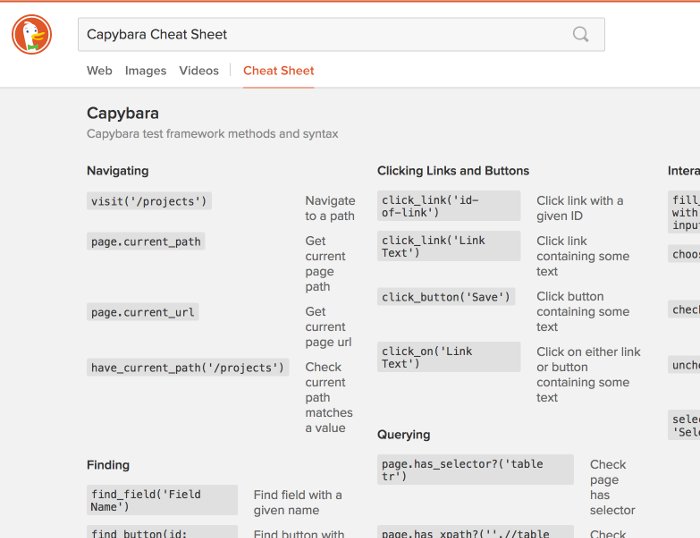The image size is (700, 538).
Task: Click the page.current_path code snippet
Action: (x=146, y=242)
